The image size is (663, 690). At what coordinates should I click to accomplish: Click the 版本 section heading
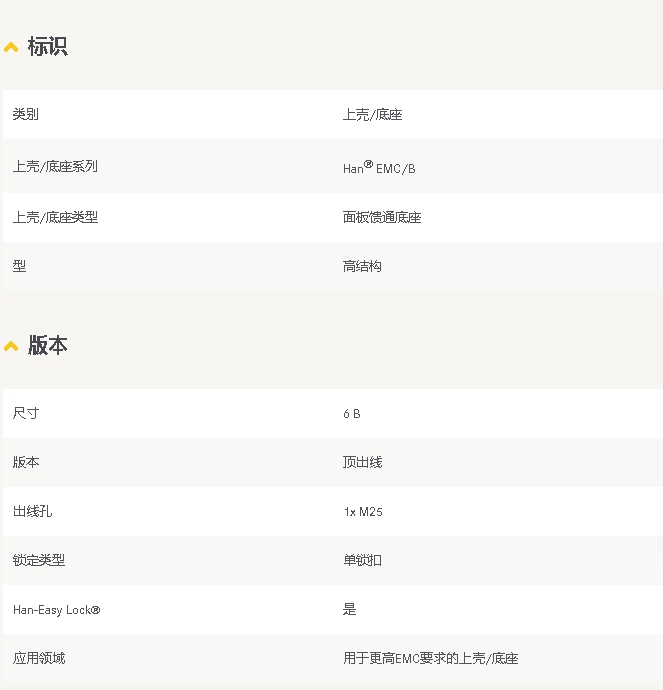tap(48, 345)
